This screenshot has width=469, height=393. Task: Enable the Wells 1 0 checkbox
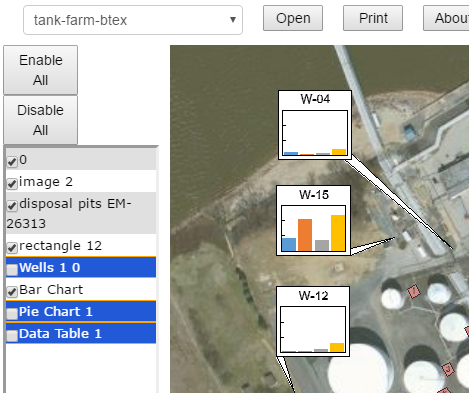tap(12, 270)
